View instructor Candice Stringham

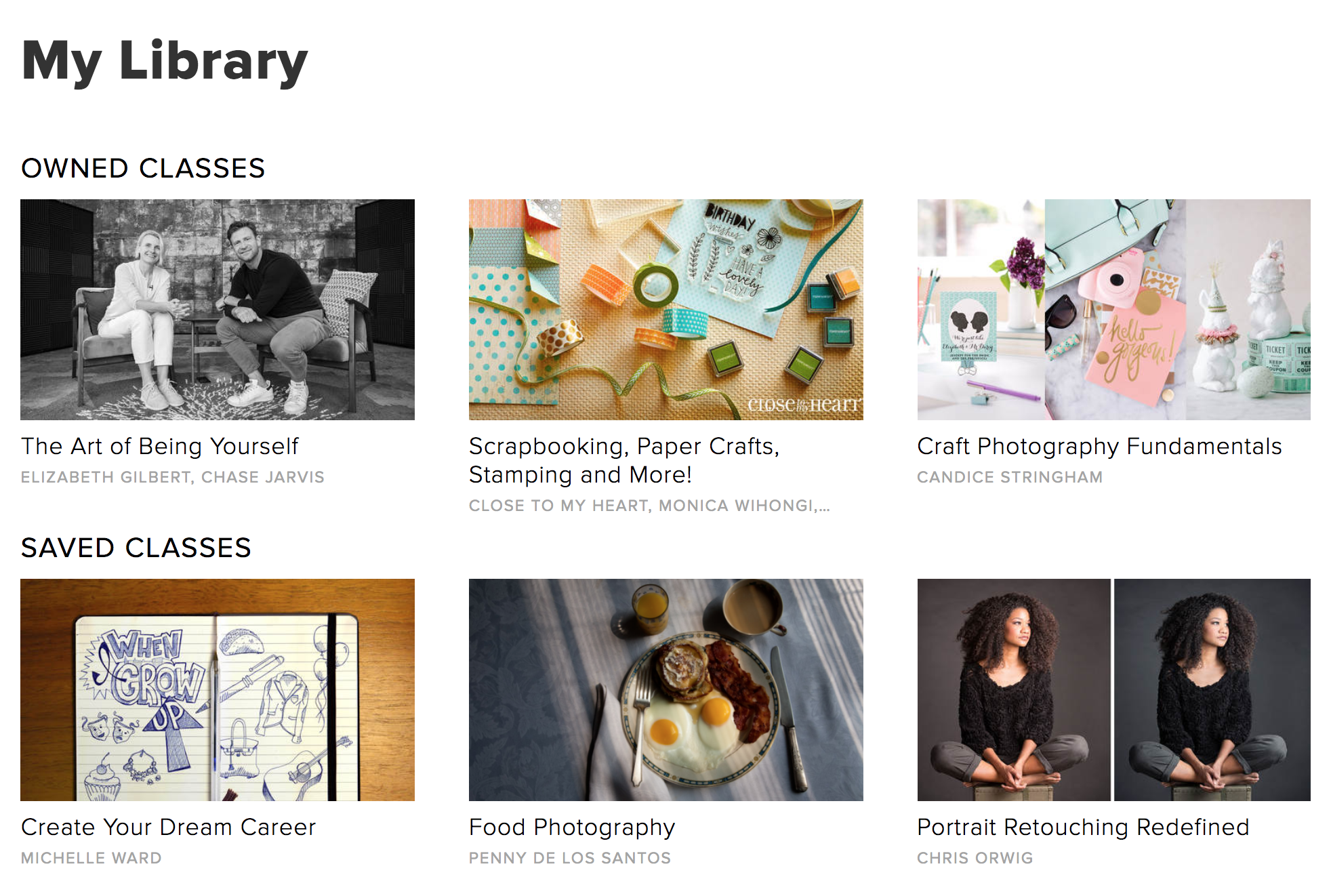pos(1010,477)
